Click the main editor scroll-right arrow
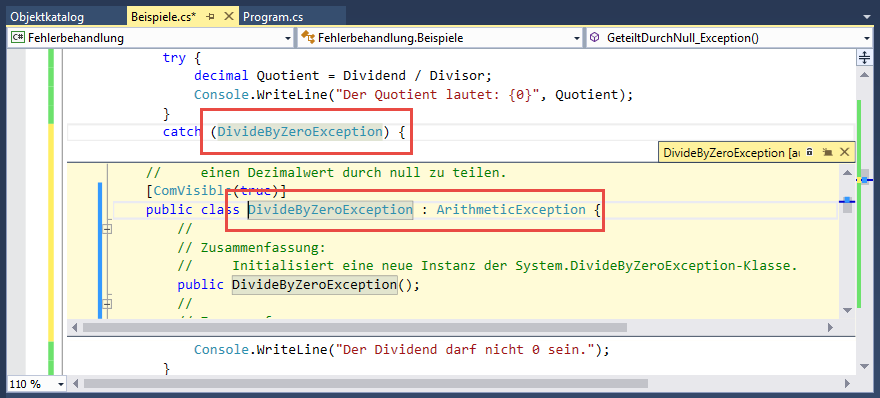Image resolution: width=880 pixels, height=398 pixels. [x=847, y=384]
